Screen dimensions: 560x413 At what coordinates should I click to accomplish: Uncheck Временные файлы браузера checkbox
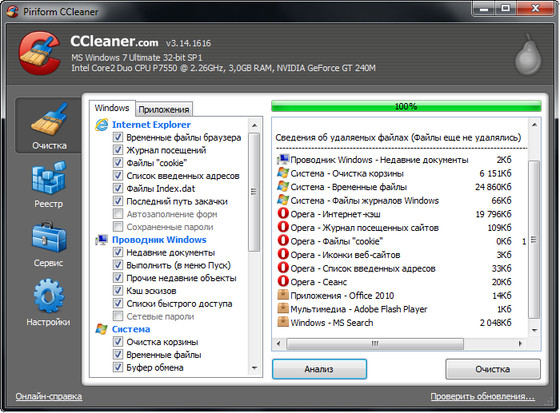(x=118, y=137)
